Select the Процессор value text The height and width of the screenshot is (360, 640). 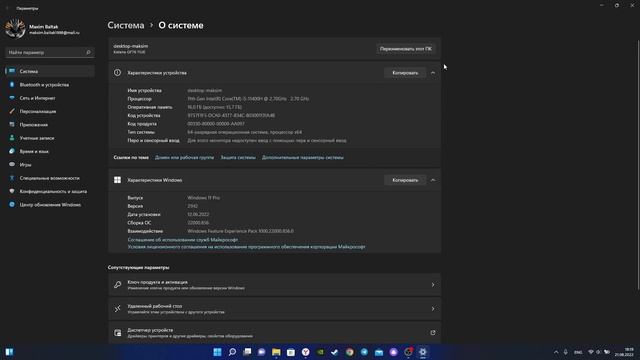coord(248,99)
